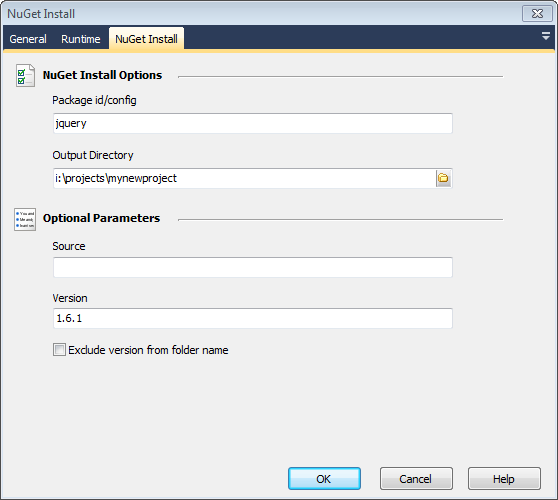Click the empty Source input field

[x=253, y=267]
